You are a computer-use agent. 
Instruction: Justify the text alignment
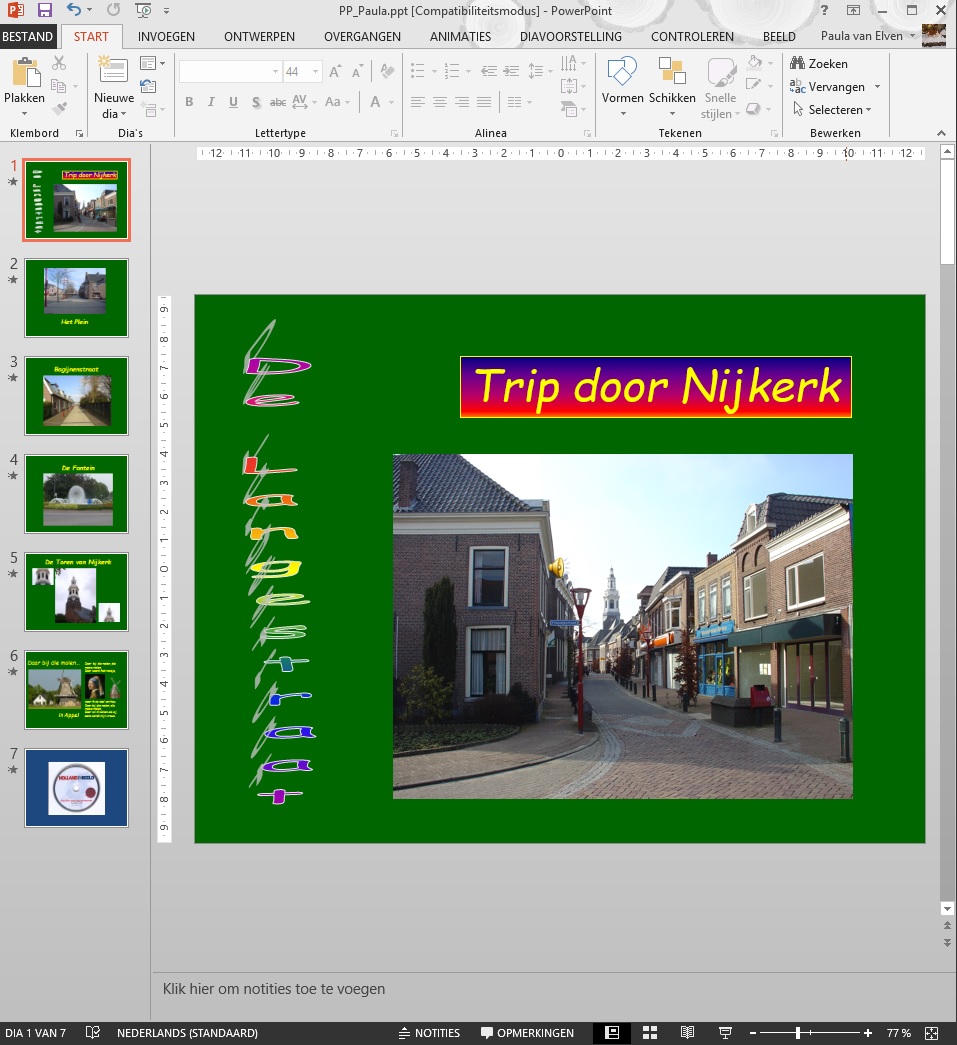[x=484, y=102]
